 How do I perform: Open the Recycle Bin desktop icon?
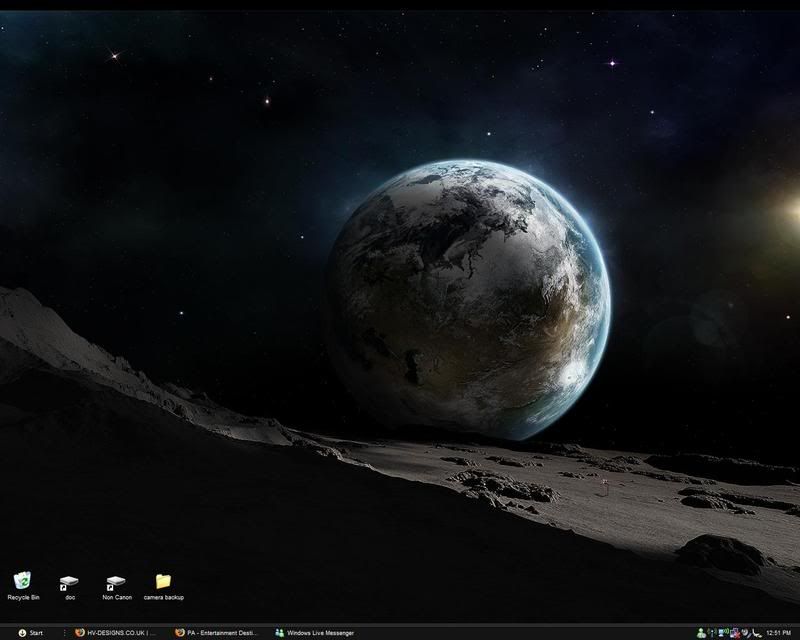click(23, 585)
